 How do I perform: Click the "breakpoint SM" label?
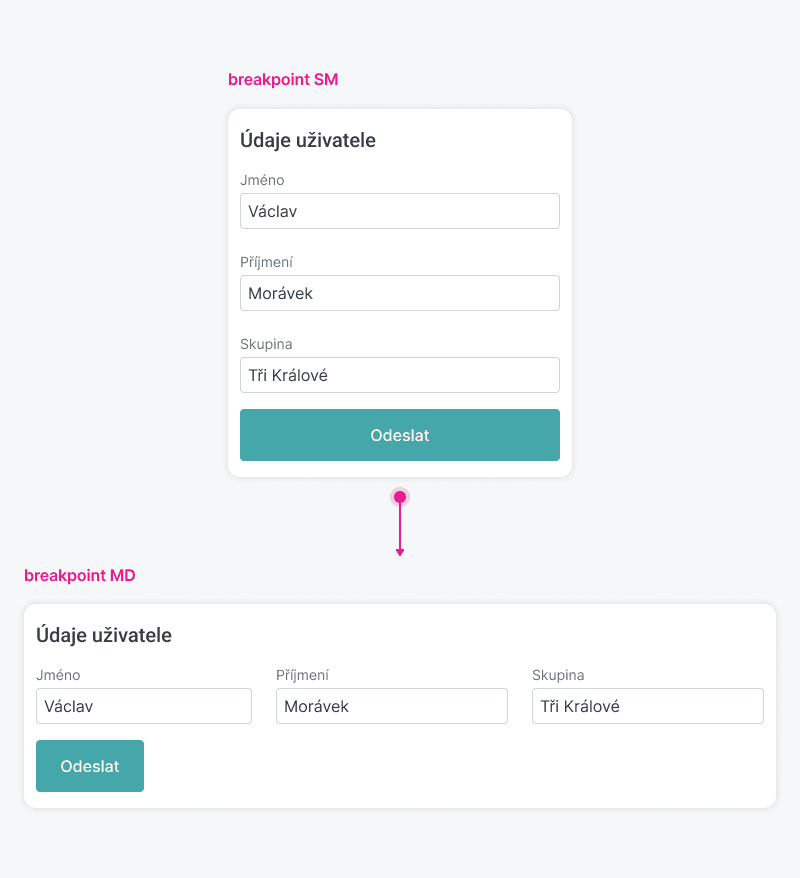pyautogui.click(x=283, y=80)
